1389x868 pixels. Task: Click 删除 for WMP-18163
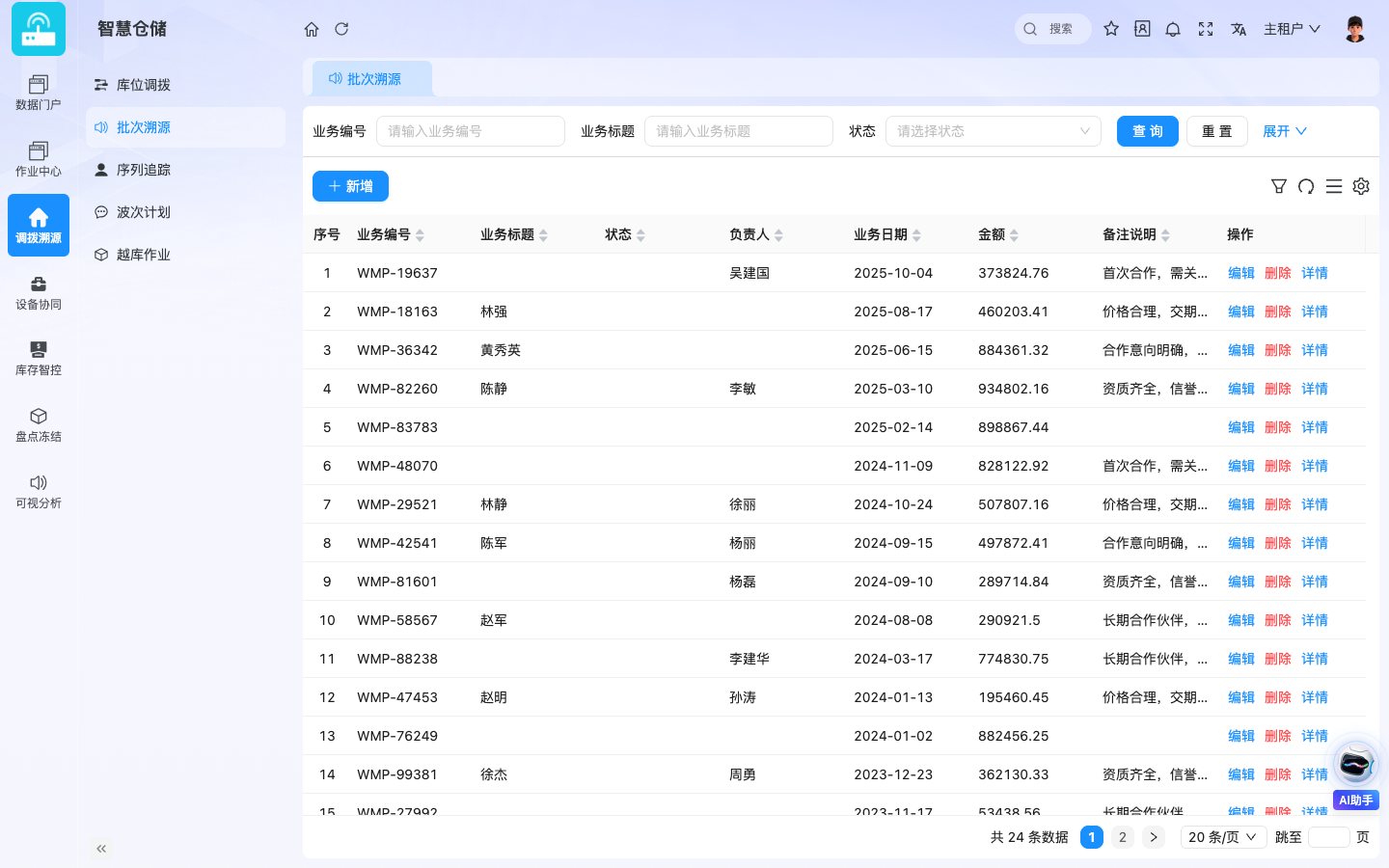coord(1278,312)
